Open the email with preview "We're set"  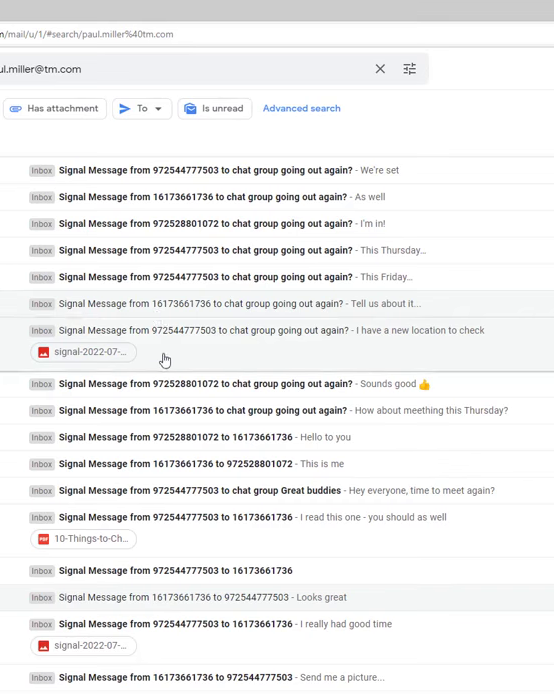[277, 170]
